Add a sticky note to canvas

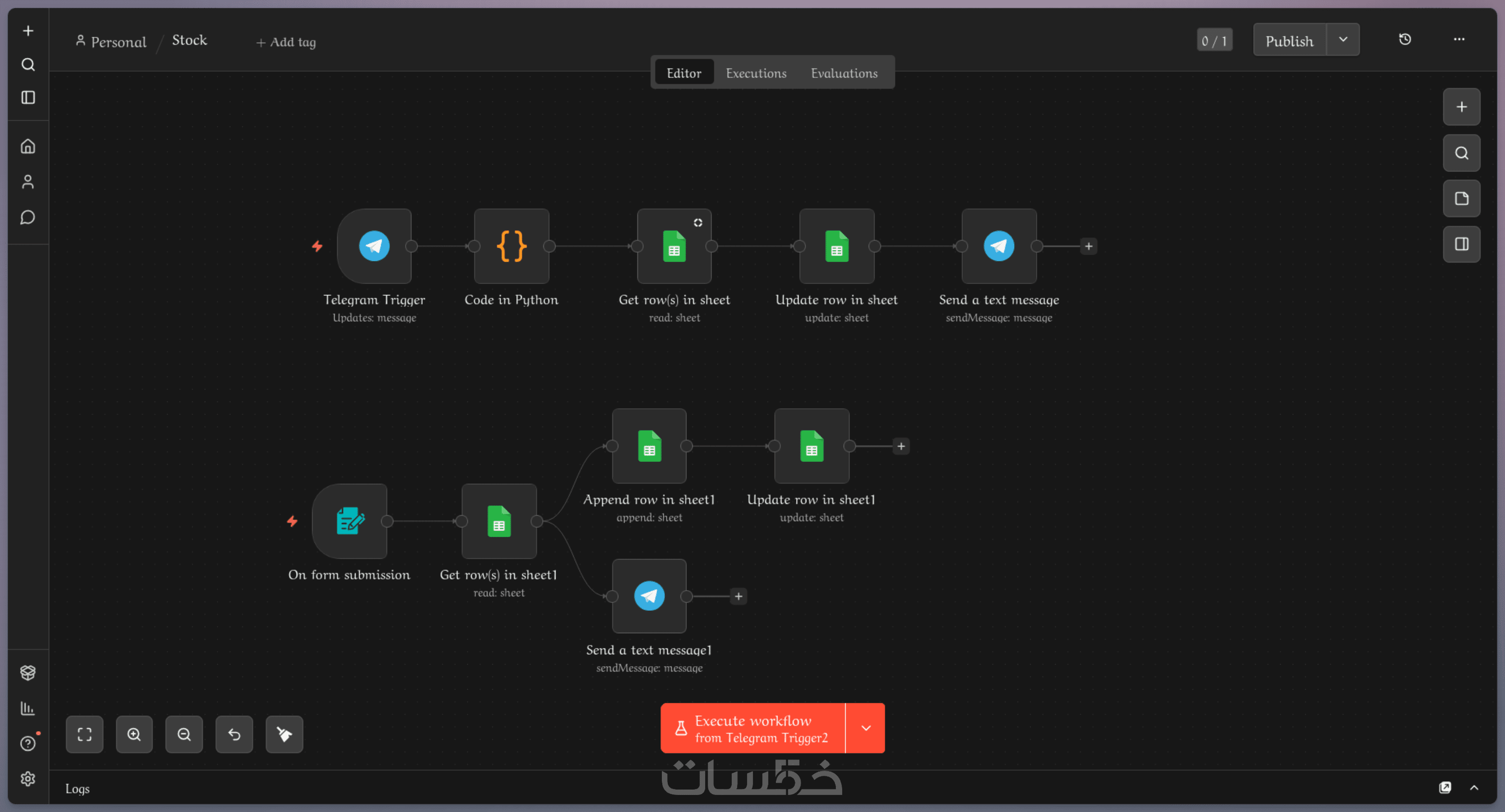pos(1461,199)
